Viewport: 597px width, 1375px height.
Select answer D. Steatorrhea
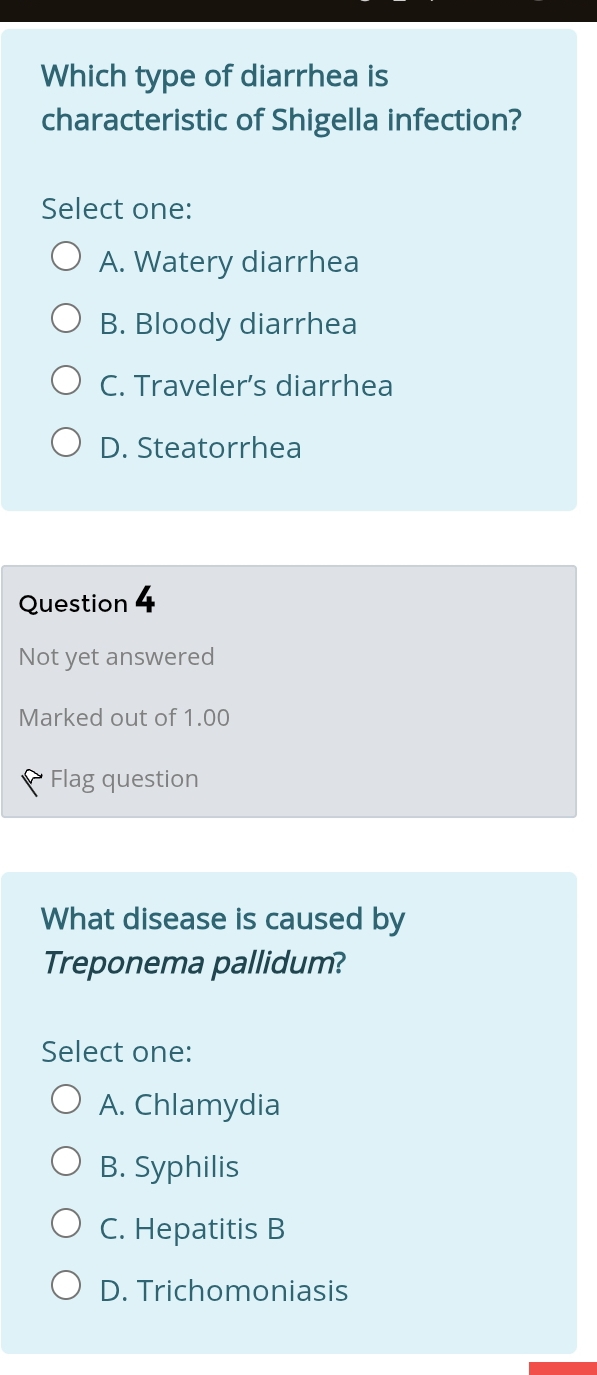[65, 441]
